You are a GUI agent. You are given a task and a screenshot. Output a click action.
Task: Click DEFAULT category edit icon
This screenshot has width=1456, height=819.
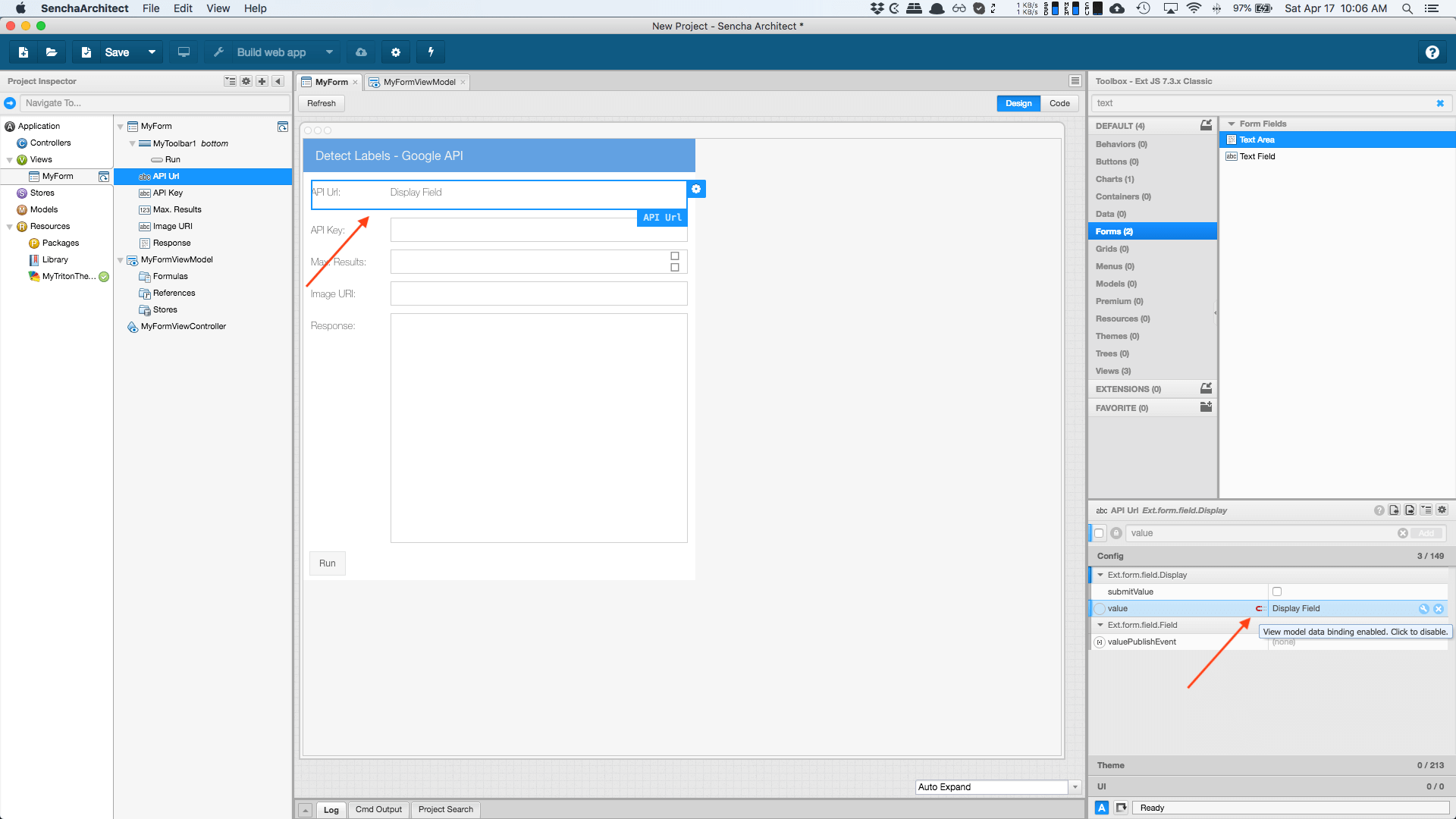point(1206,125)
